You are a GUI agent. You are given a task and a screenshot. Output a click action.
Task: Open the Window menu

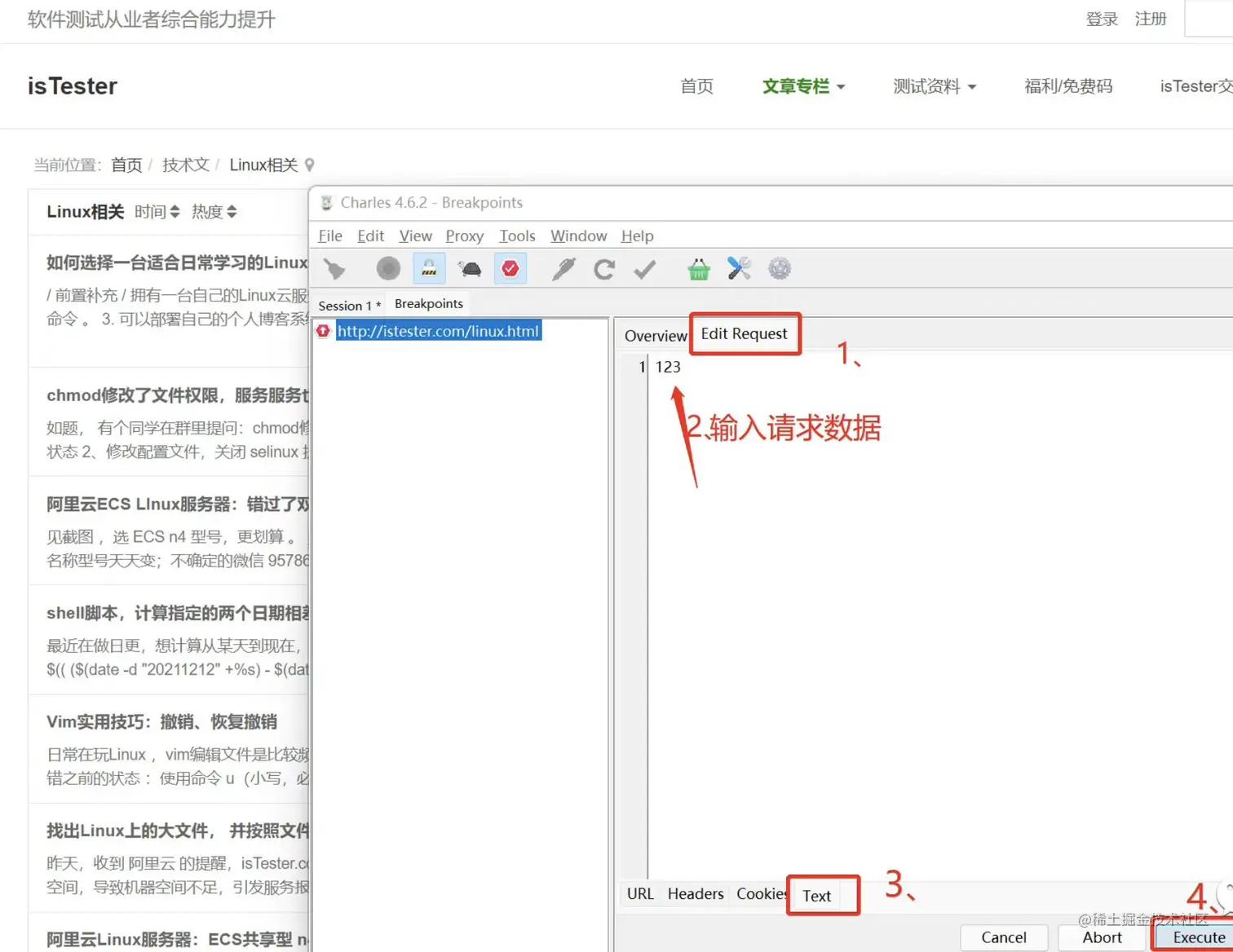pyautogui.click(x=578, y=236)
